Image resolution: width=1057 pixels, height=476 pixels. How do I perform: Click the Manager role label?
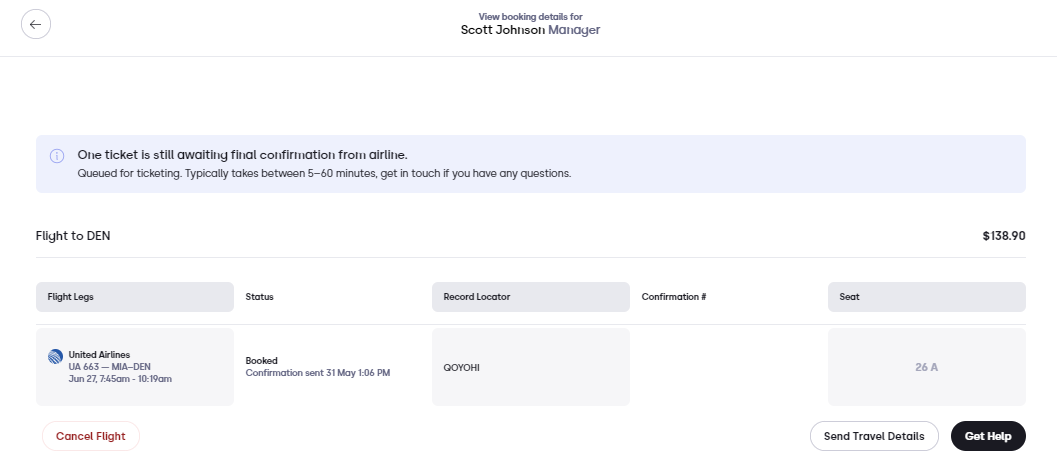click(574, 30)
